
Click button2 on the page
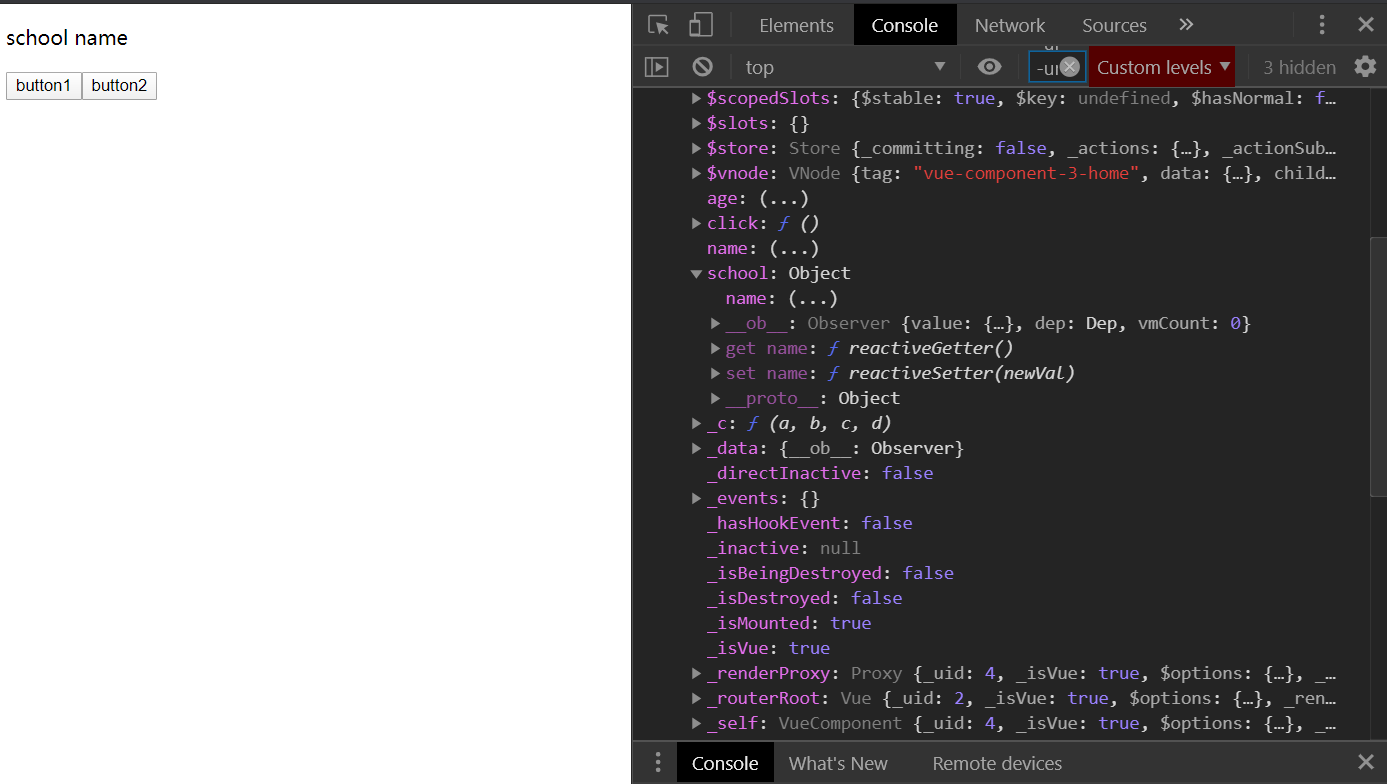click(119, 86)
